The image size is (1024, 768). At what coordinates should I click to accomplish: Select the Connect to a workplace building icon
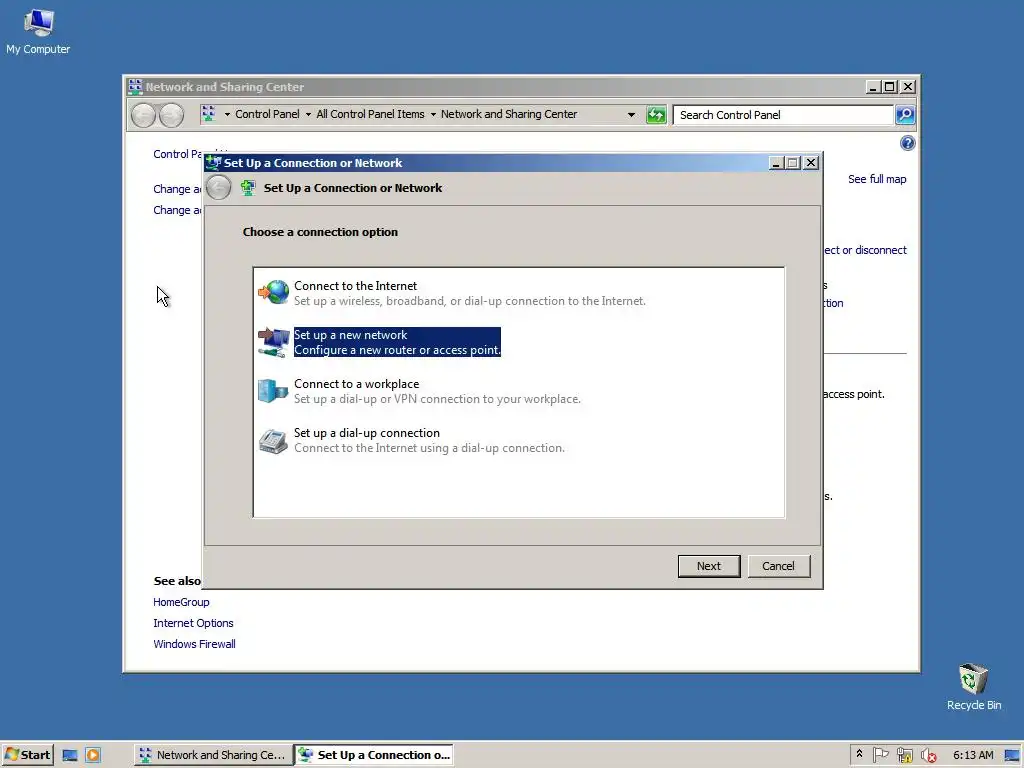coord(273,391)
